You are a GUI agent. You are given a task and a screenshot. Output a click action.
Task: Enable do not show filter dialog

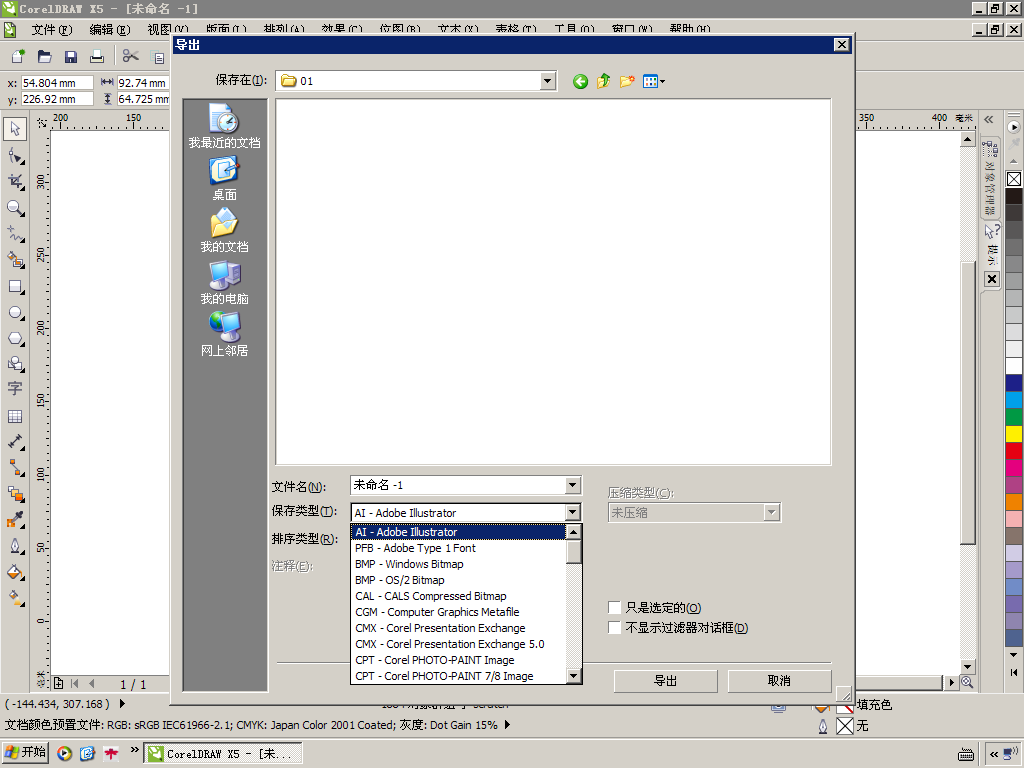(x=614, y=628)
